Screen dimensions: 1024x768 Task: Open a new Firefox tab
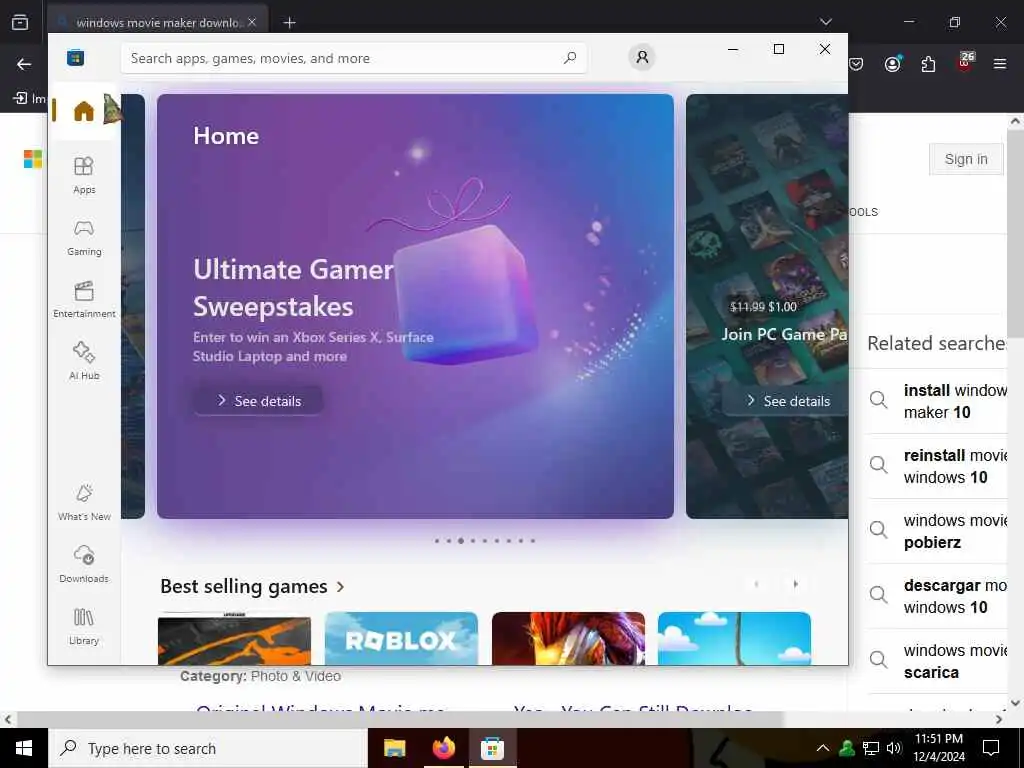[289, 23]
